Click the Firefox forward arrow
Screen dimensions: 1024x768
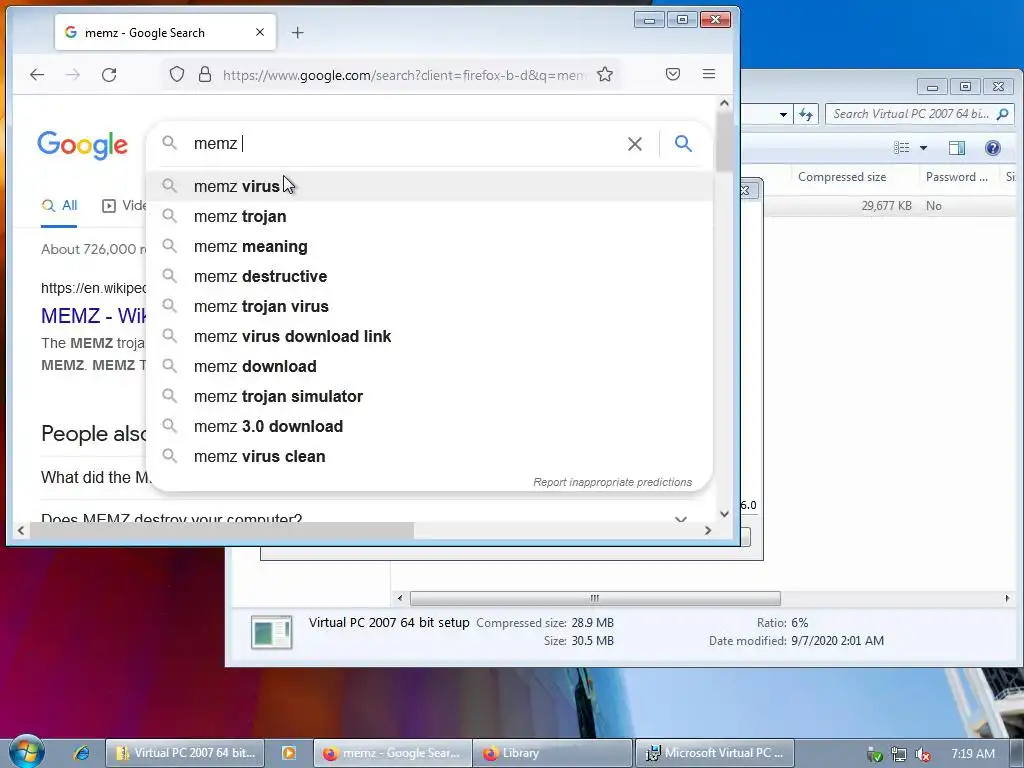coord(72,74)
